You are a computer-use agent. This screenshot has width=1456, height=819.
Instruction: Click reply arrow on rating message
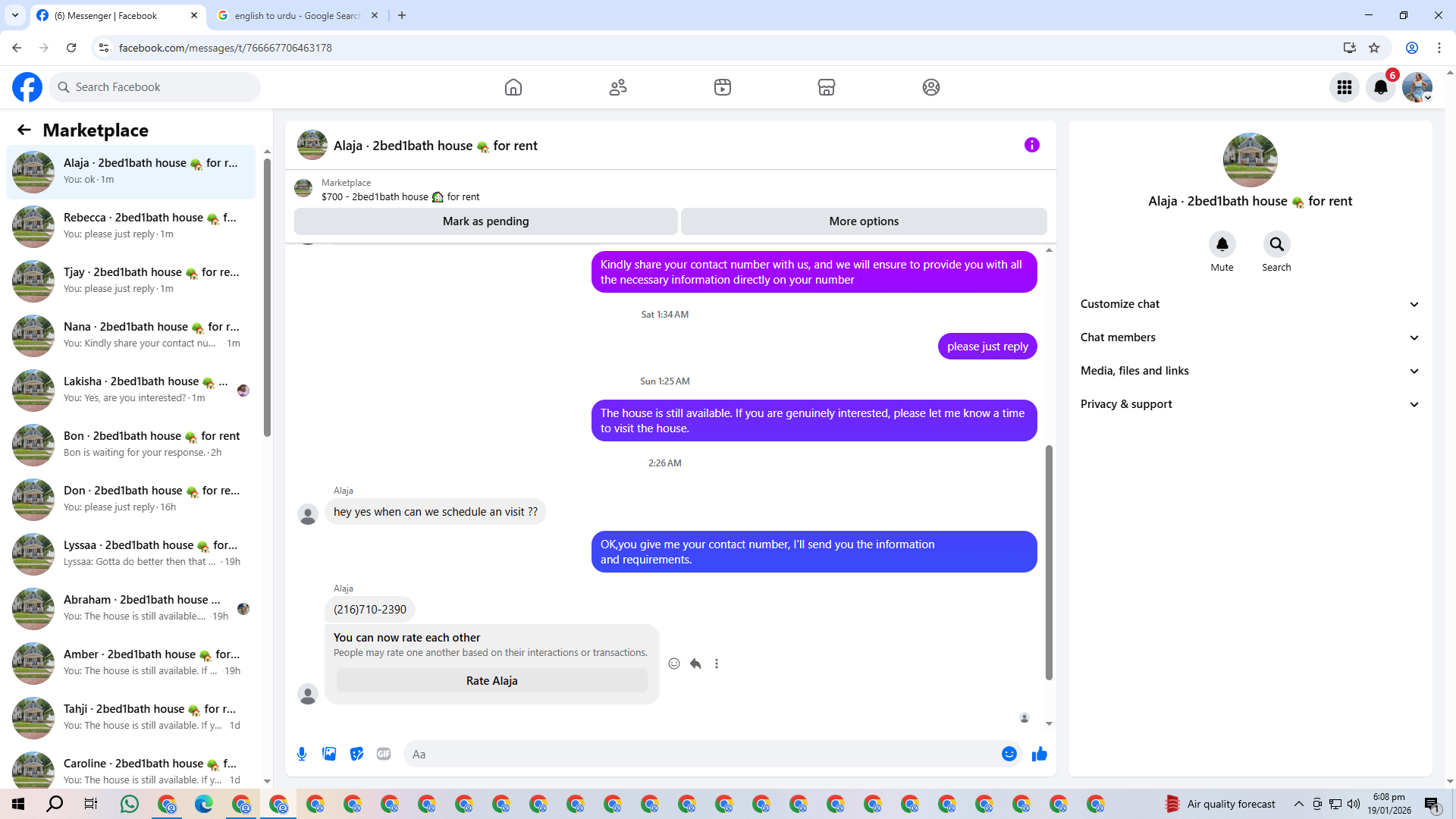coord(695,664)
